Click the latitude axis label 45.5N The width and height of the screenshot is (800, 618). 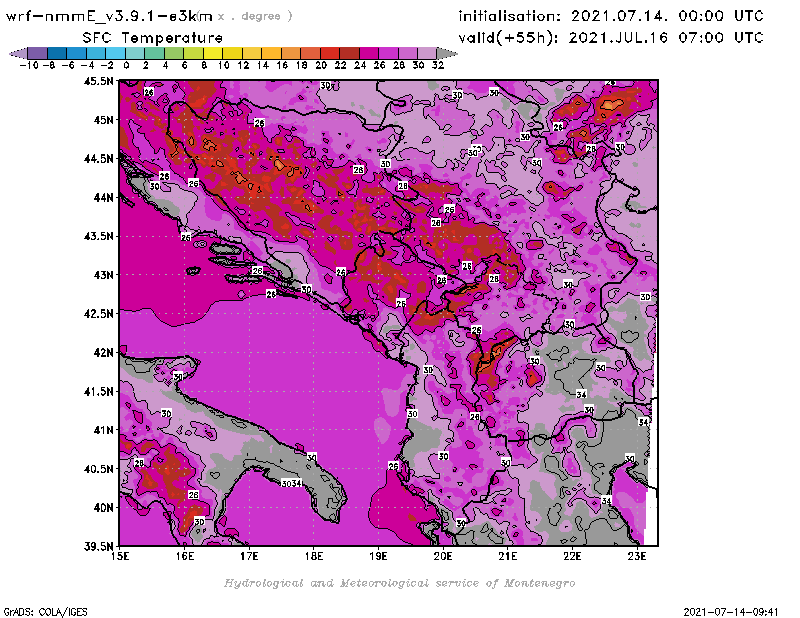click(98, 81)
